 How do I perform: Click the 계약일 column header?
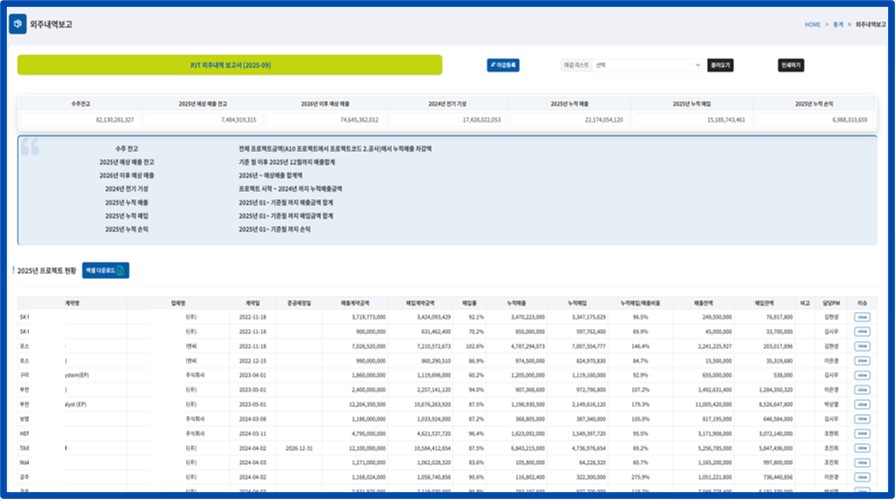click(249, 300)
